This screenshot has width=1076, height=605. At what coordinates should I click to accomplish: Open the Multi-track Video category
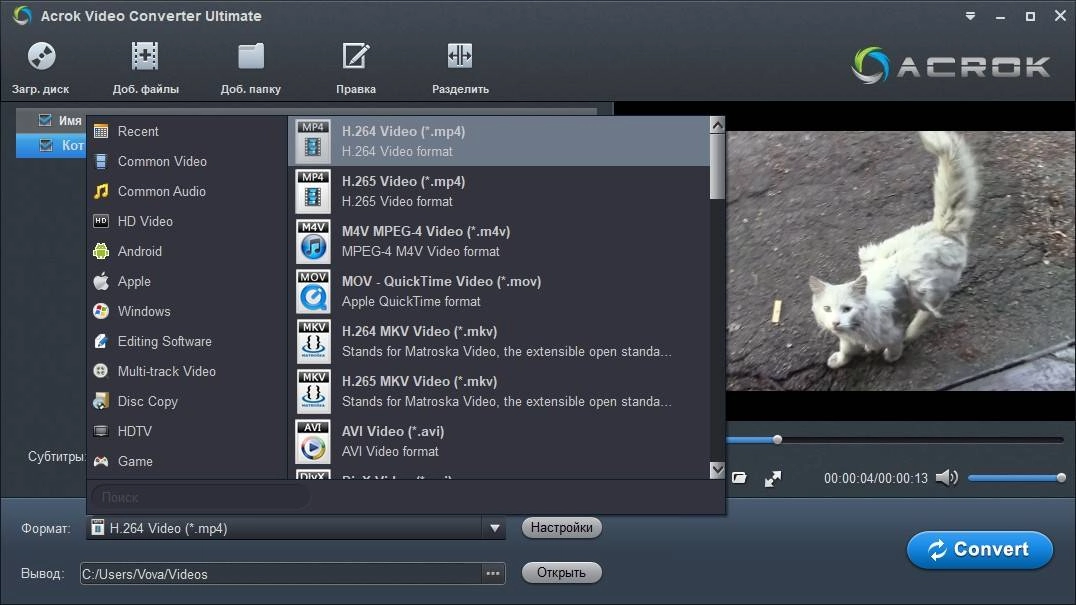(x=167, y=371)
